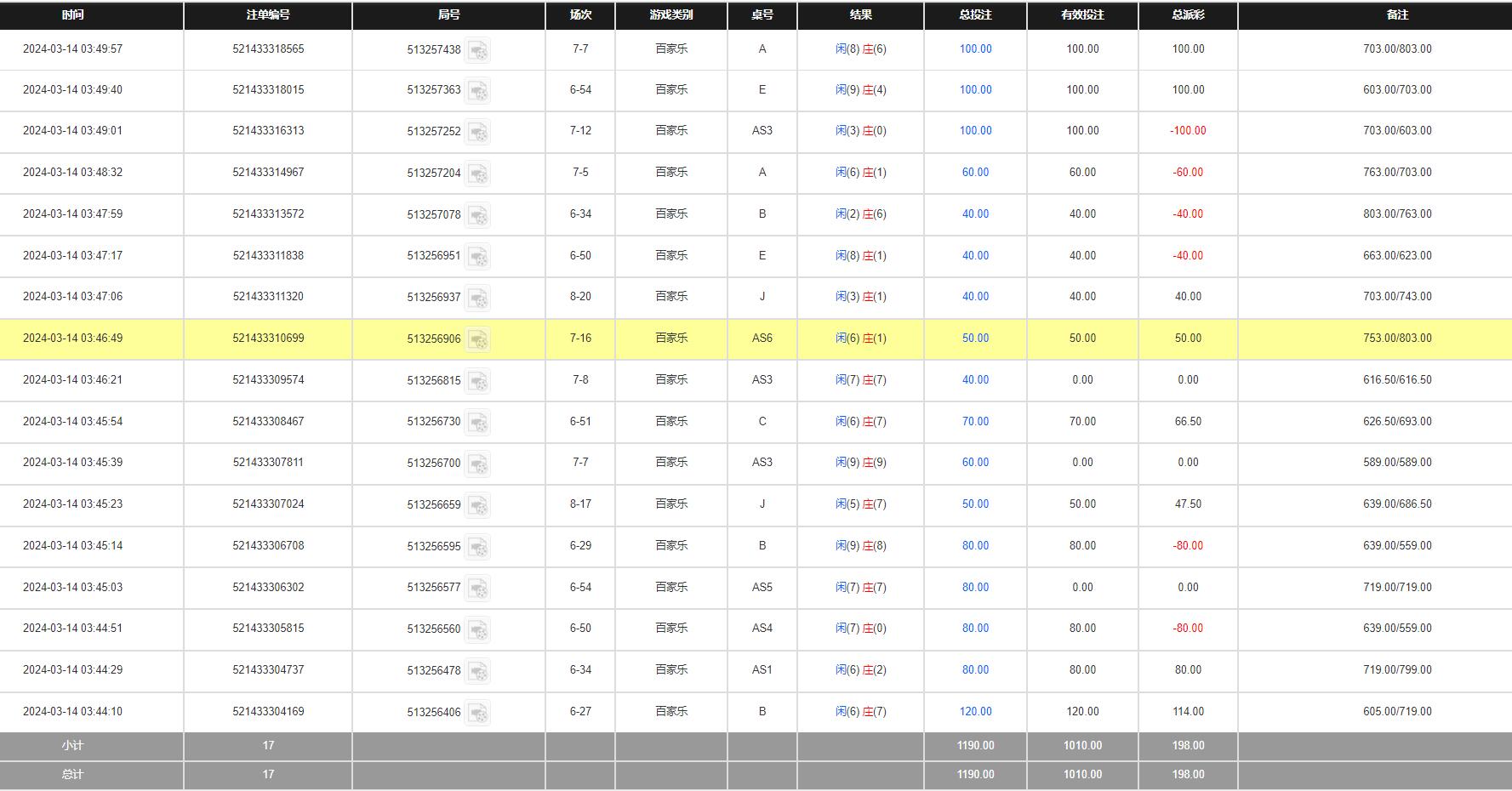Viewport: 1512px width, 791px height.
Task: Click the 结果 column header
Action: pyautogui.click(x=861, y=14)
